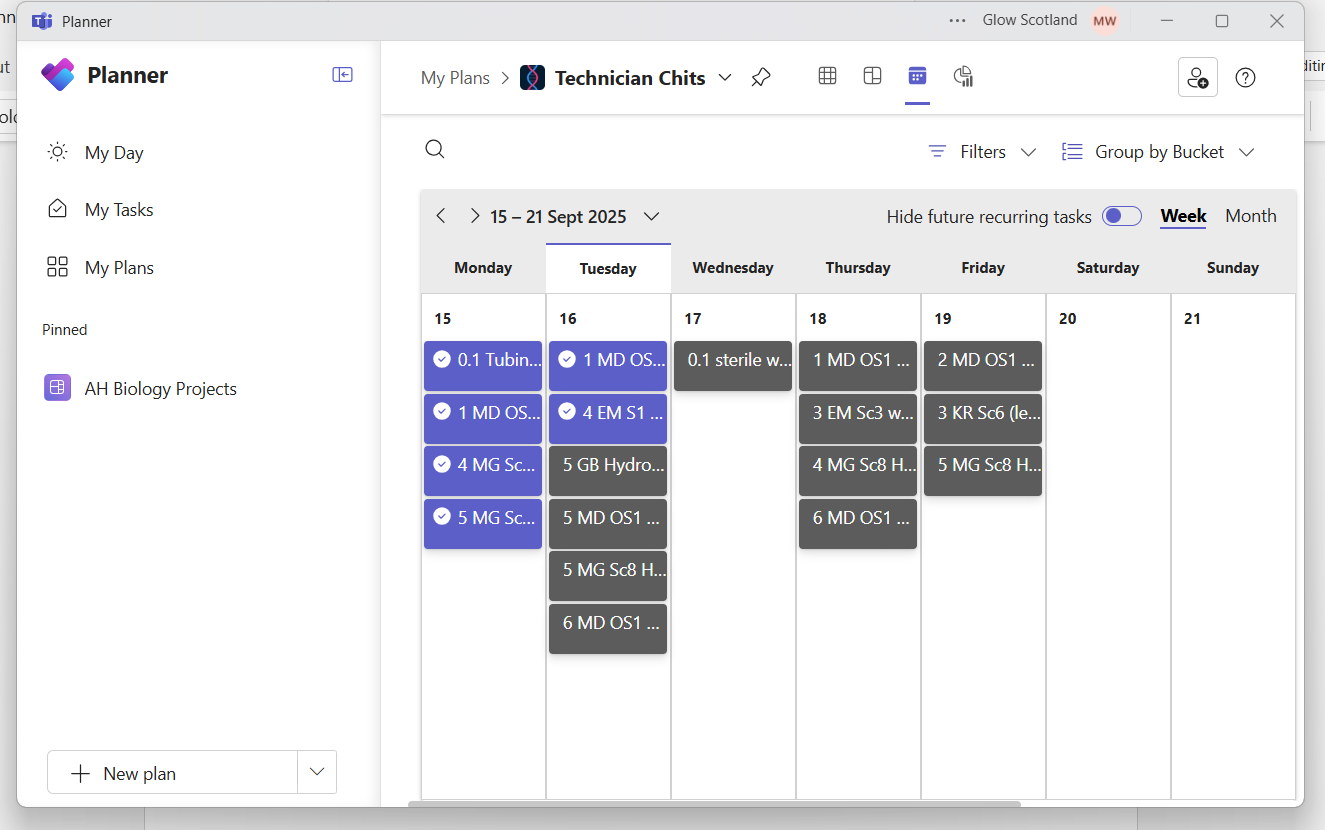Open the Group by Bucket dropdown
Viewport: 1325px width, 830px height.
(1158, 152)
